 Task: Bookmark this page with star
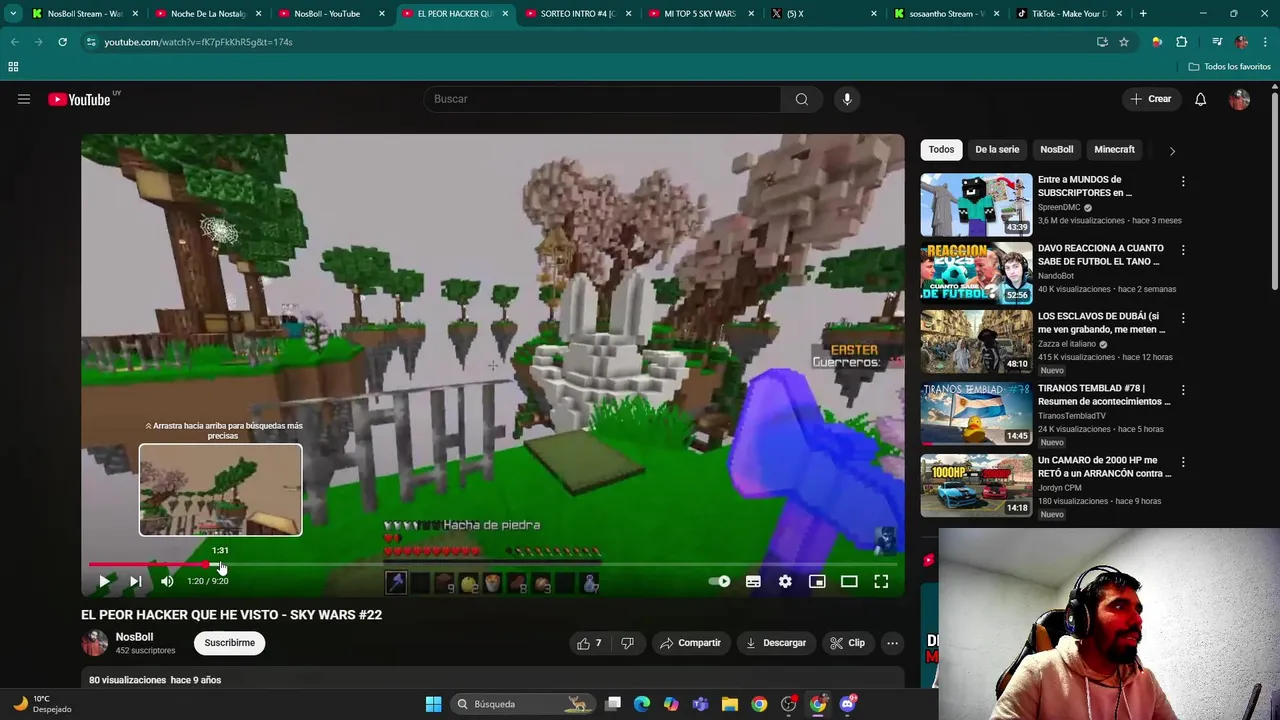point(1124,42)
